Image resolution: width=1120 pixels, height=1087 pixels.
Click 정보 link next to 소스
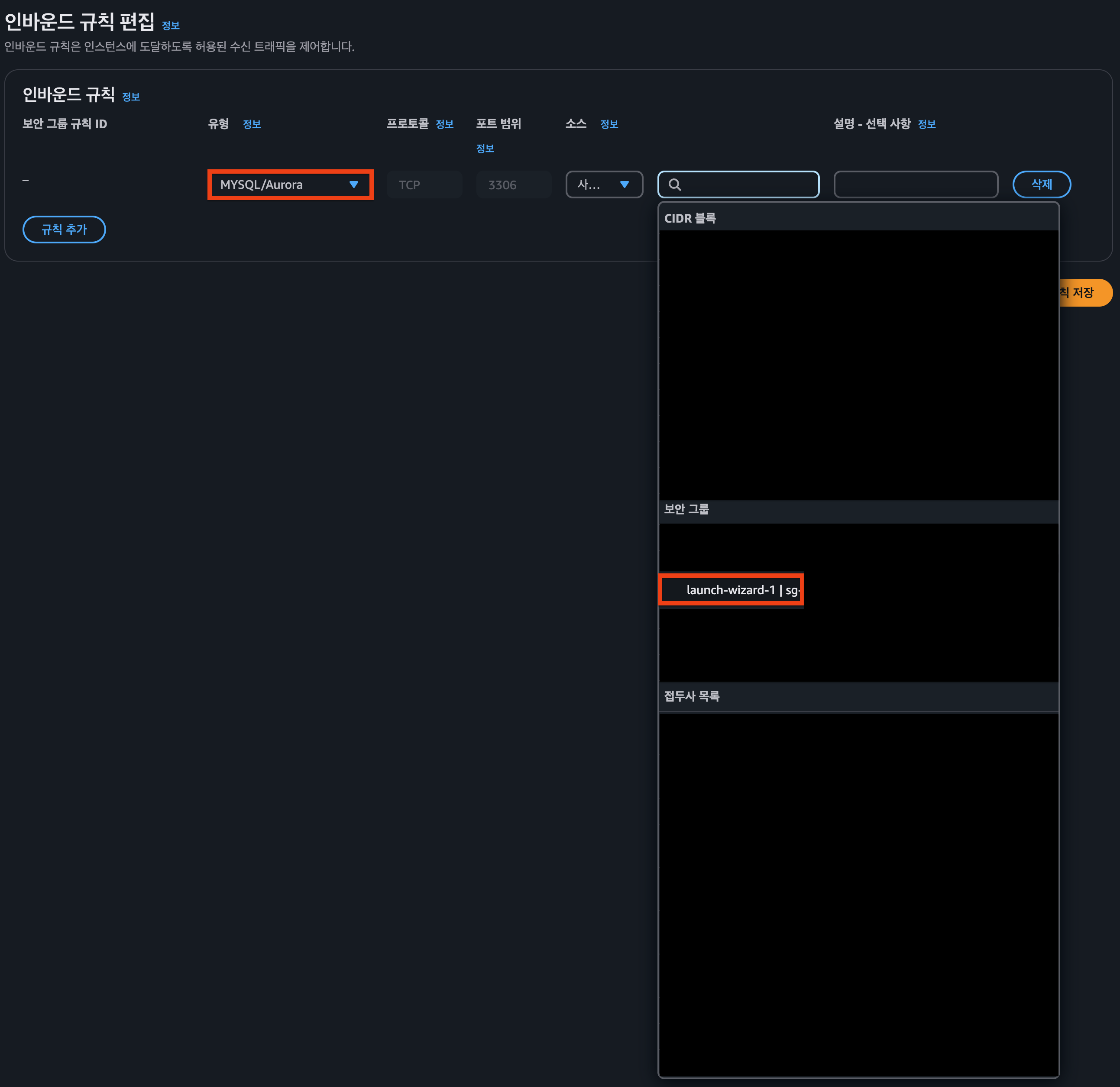pos(609,124)
